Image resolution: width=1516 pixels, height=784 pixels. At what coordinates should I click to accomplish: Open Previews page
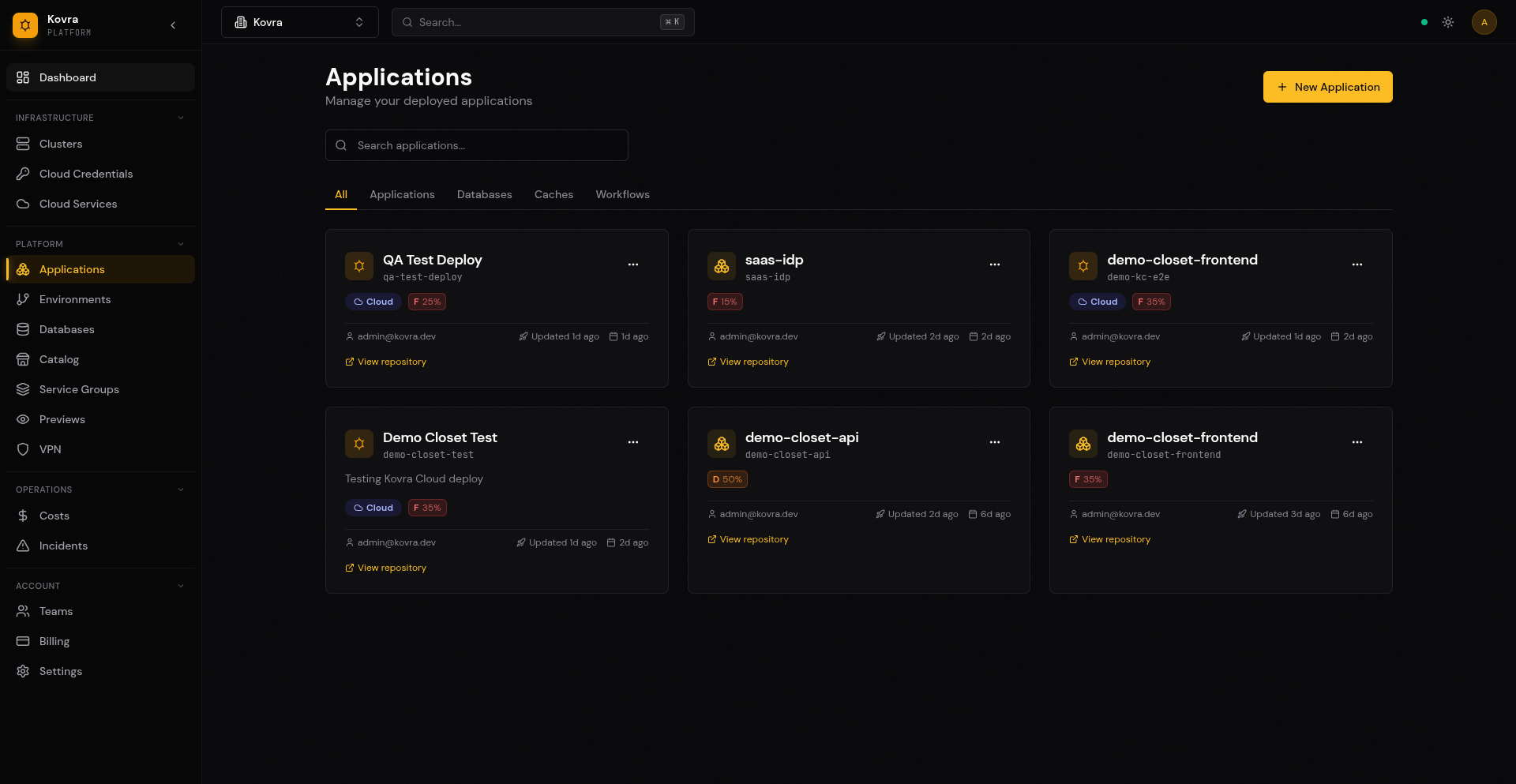(100, 419)
